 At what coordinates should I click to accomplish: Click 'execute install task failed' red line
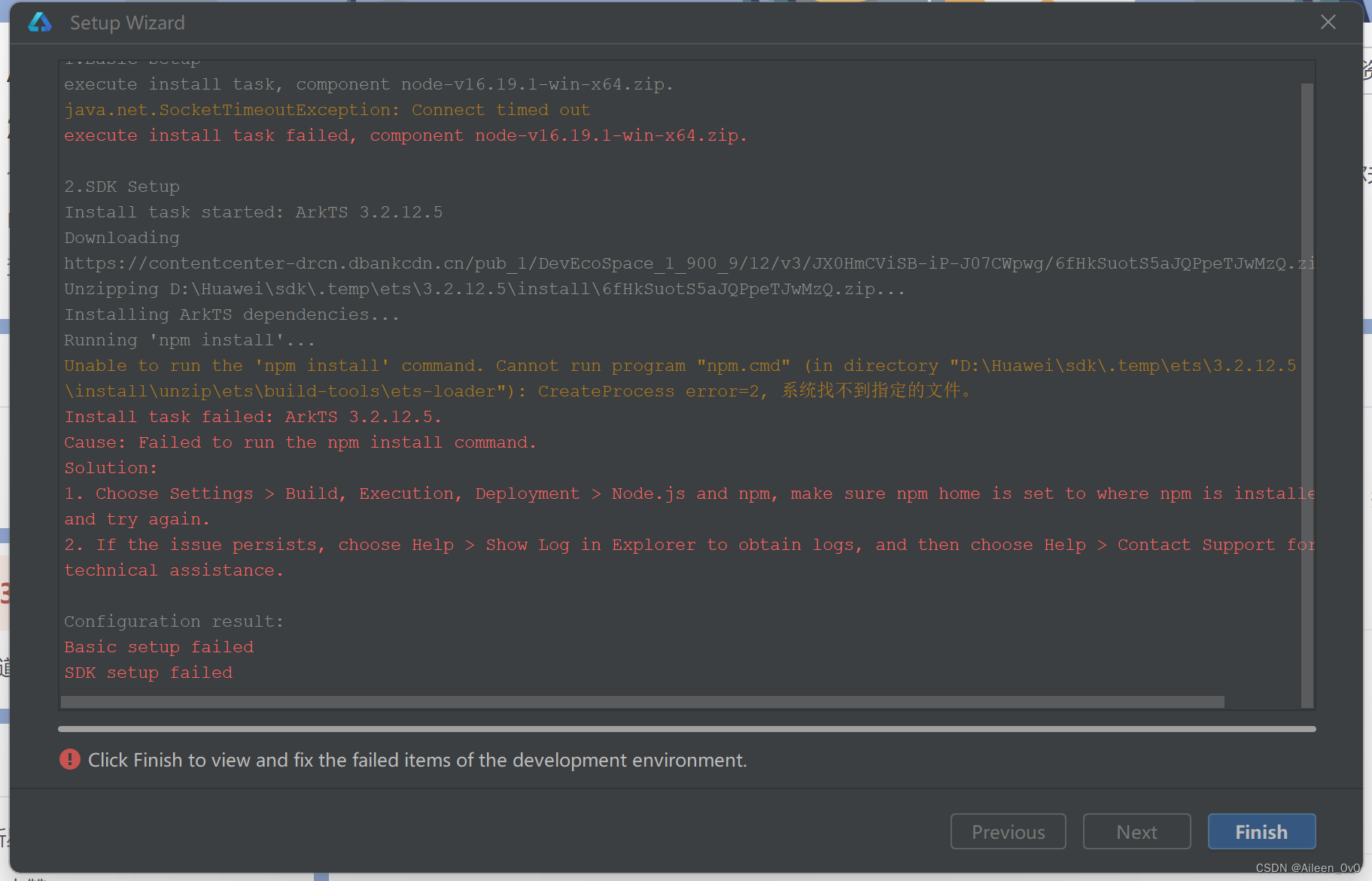[405, 135]
